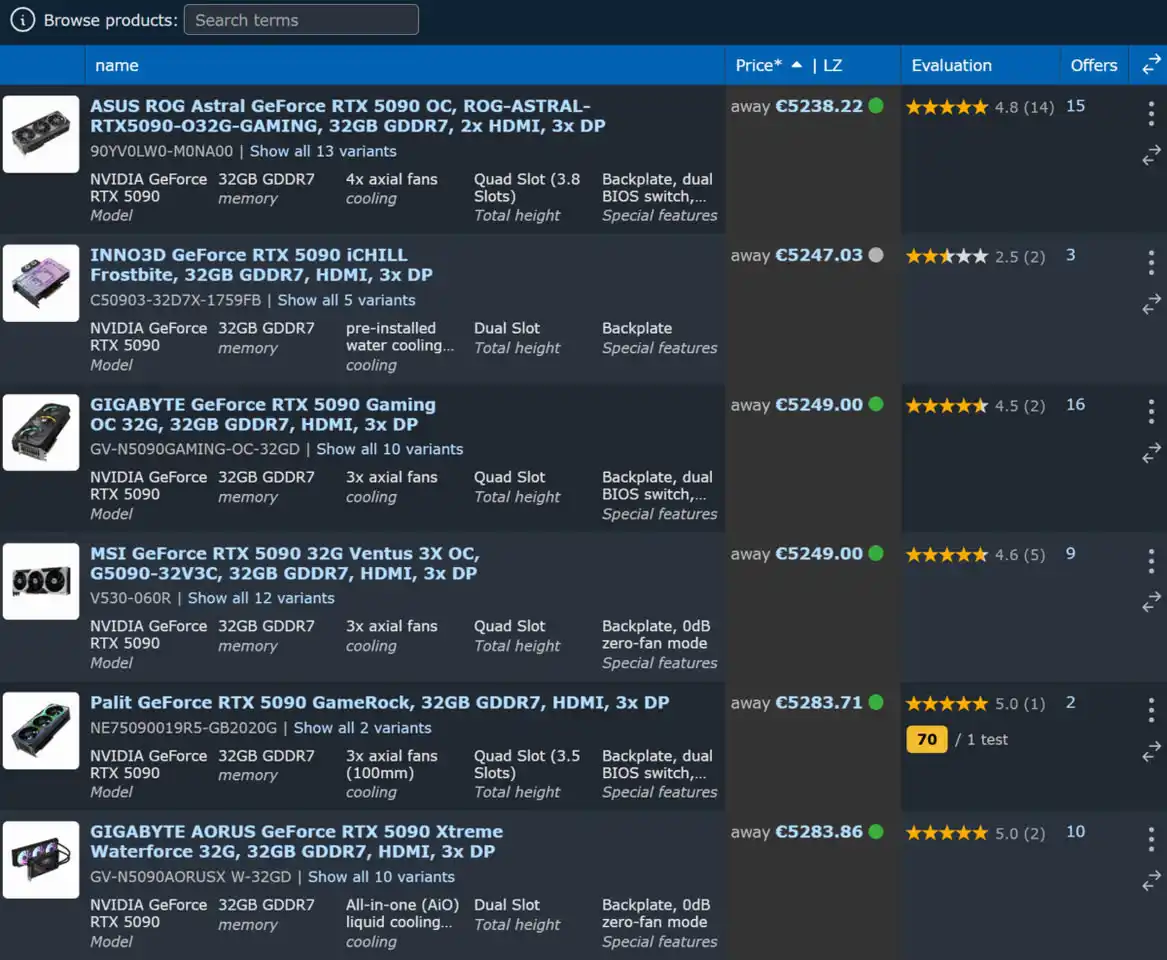Screen dimensions: 1167x960
Task: Open INNO3D GeForce RTX 5090 iCHILL Frostbite link
Action: click(x=261, y=265)
